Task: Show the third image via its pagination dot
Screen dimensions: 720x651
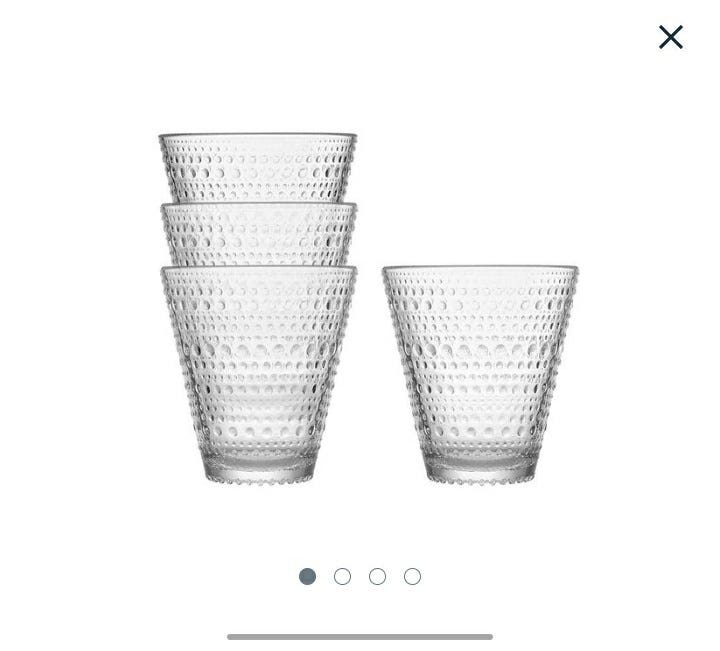Action: click(377, 576)
